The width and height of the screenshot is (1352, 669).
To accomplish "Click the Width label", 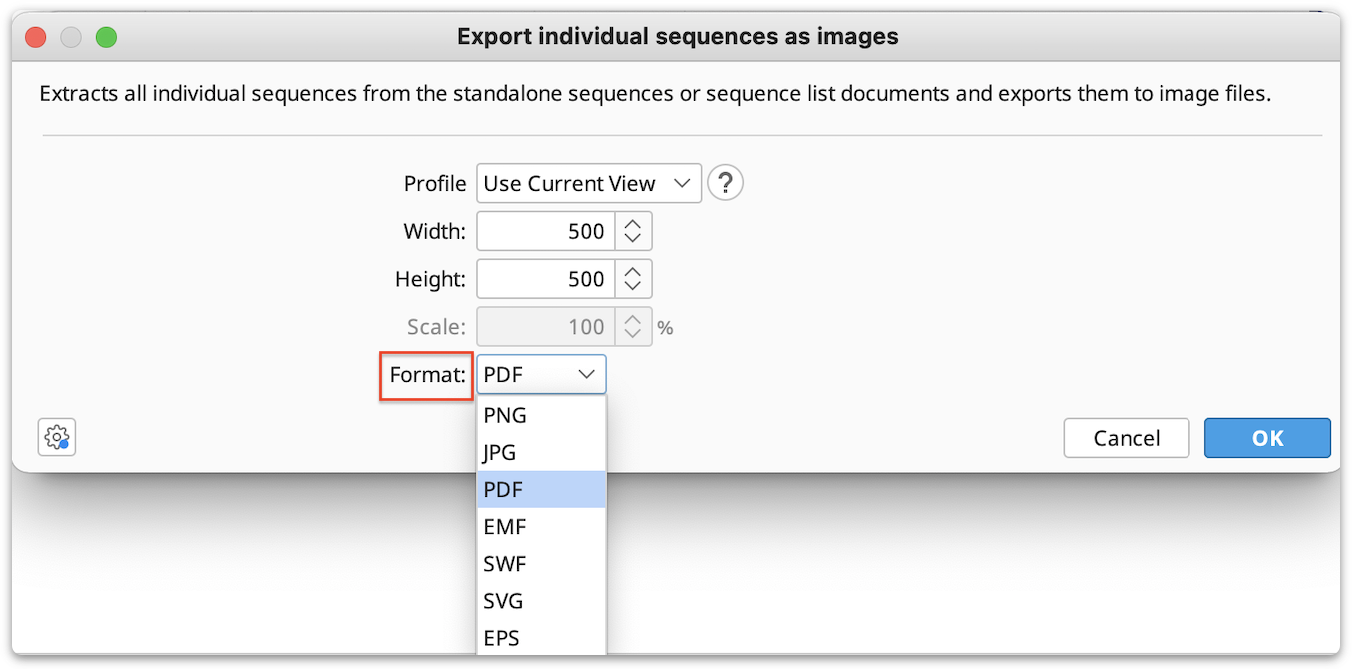I will (x=435, y=231).
